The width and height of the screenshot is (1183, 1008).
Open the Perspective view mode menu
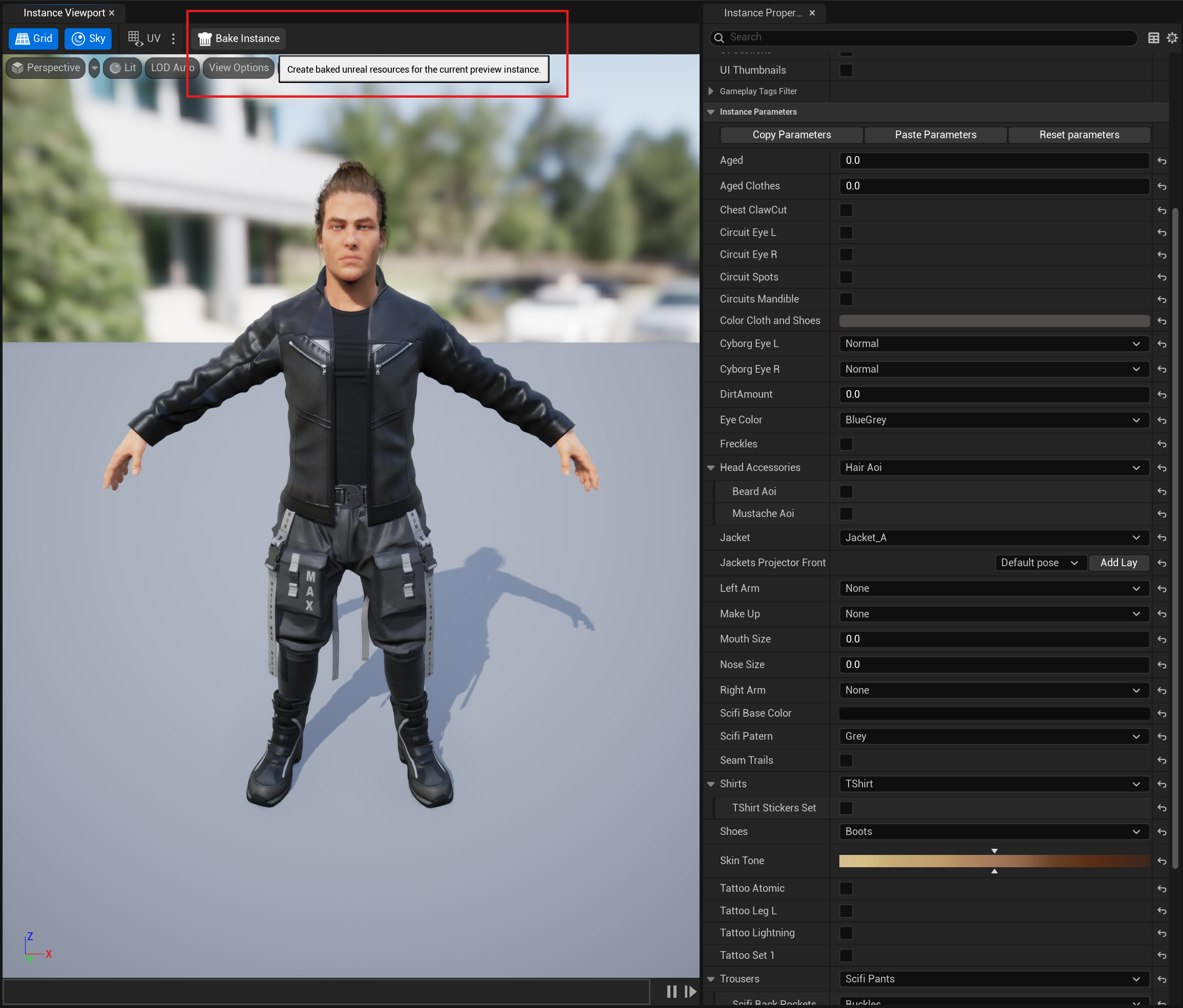tap(46, 68)
